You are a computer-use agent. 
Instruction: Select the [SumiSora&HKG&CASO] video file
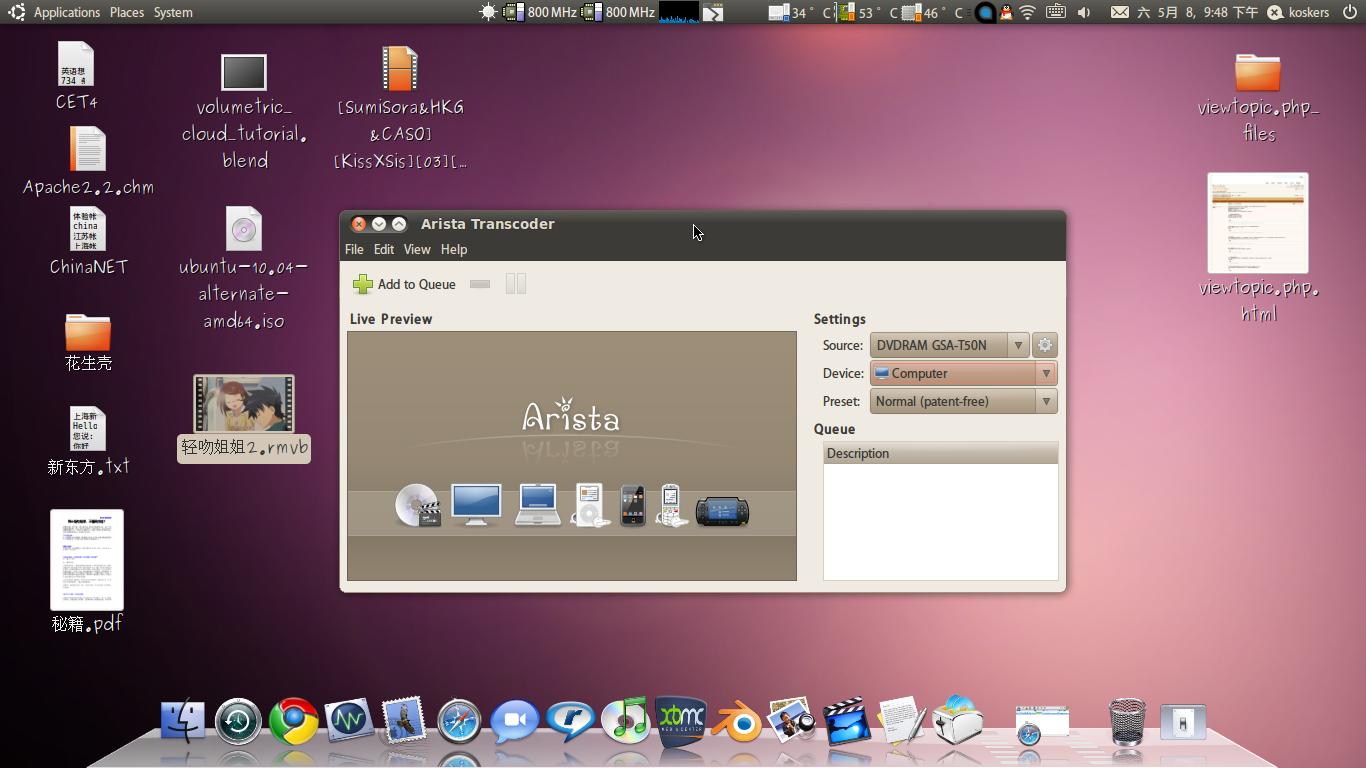(x=400, y=108)
